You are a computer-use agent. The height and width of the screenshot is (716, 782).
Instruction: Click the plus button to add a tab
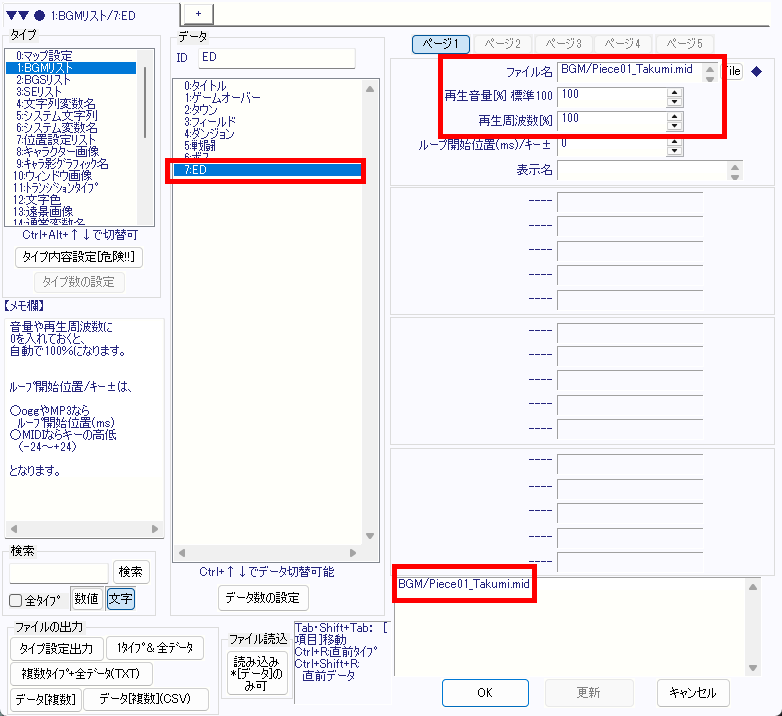(197, 12)
